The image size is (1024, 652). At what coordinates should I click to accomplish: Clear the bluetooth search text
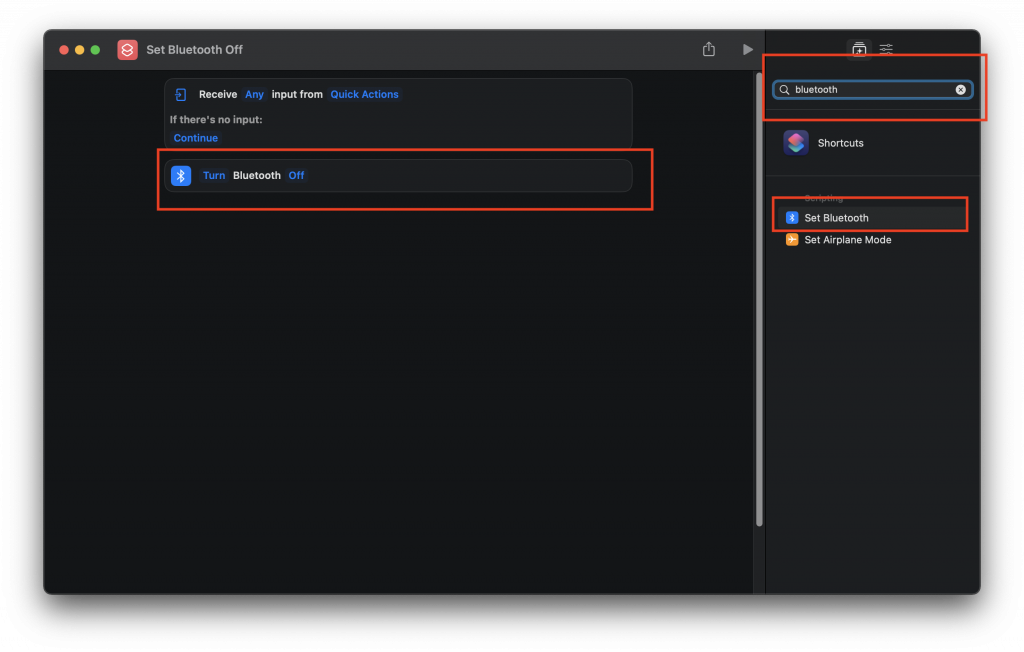960,90
